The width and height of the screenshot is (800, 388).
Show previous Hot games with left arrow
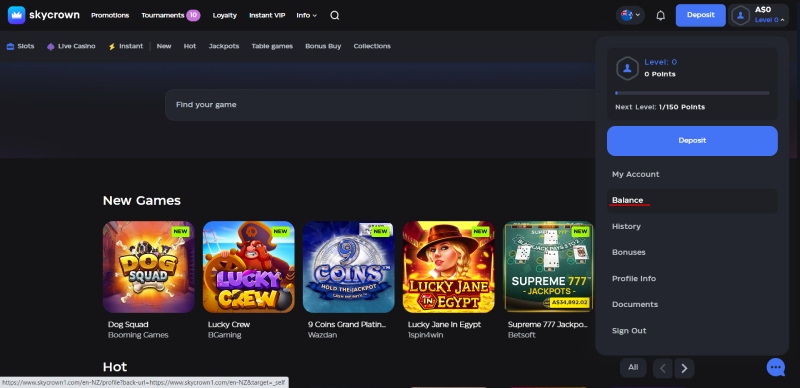[663, 368]
